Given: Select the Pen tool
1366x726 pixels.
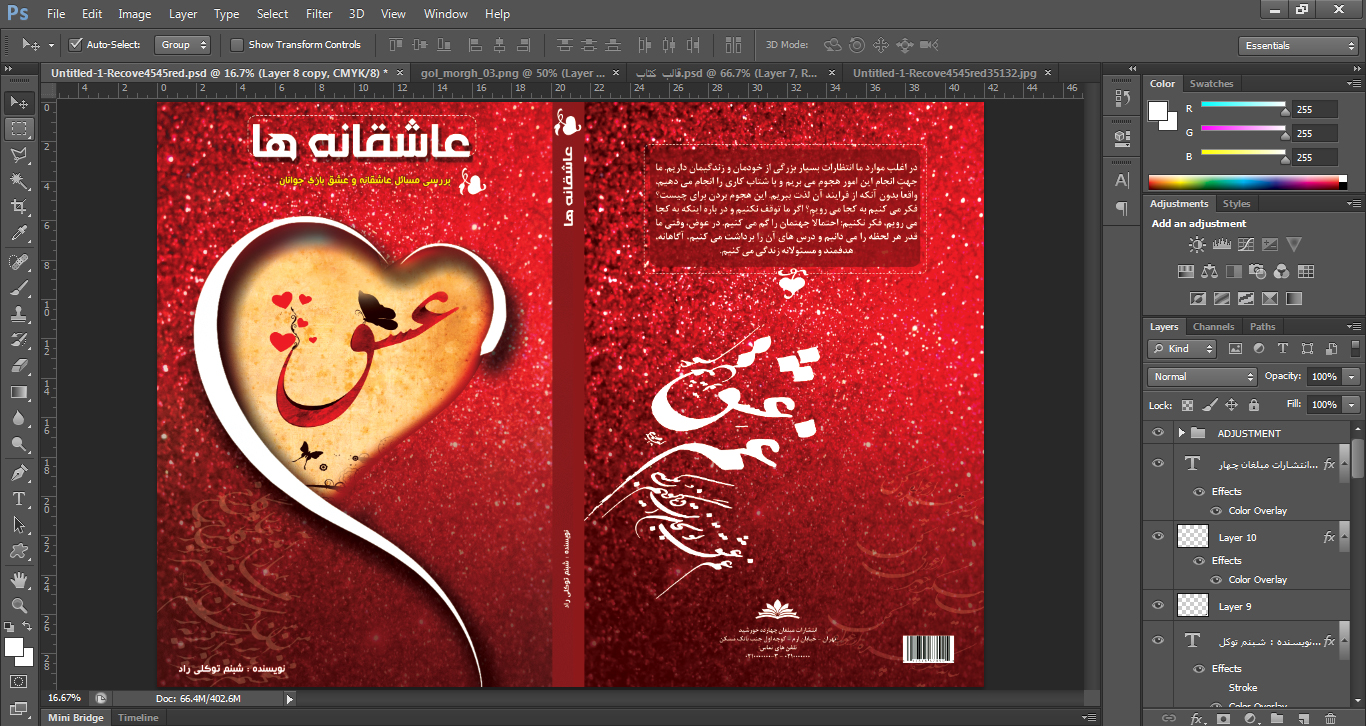Looking at the screenshot, I should point(18,472).
